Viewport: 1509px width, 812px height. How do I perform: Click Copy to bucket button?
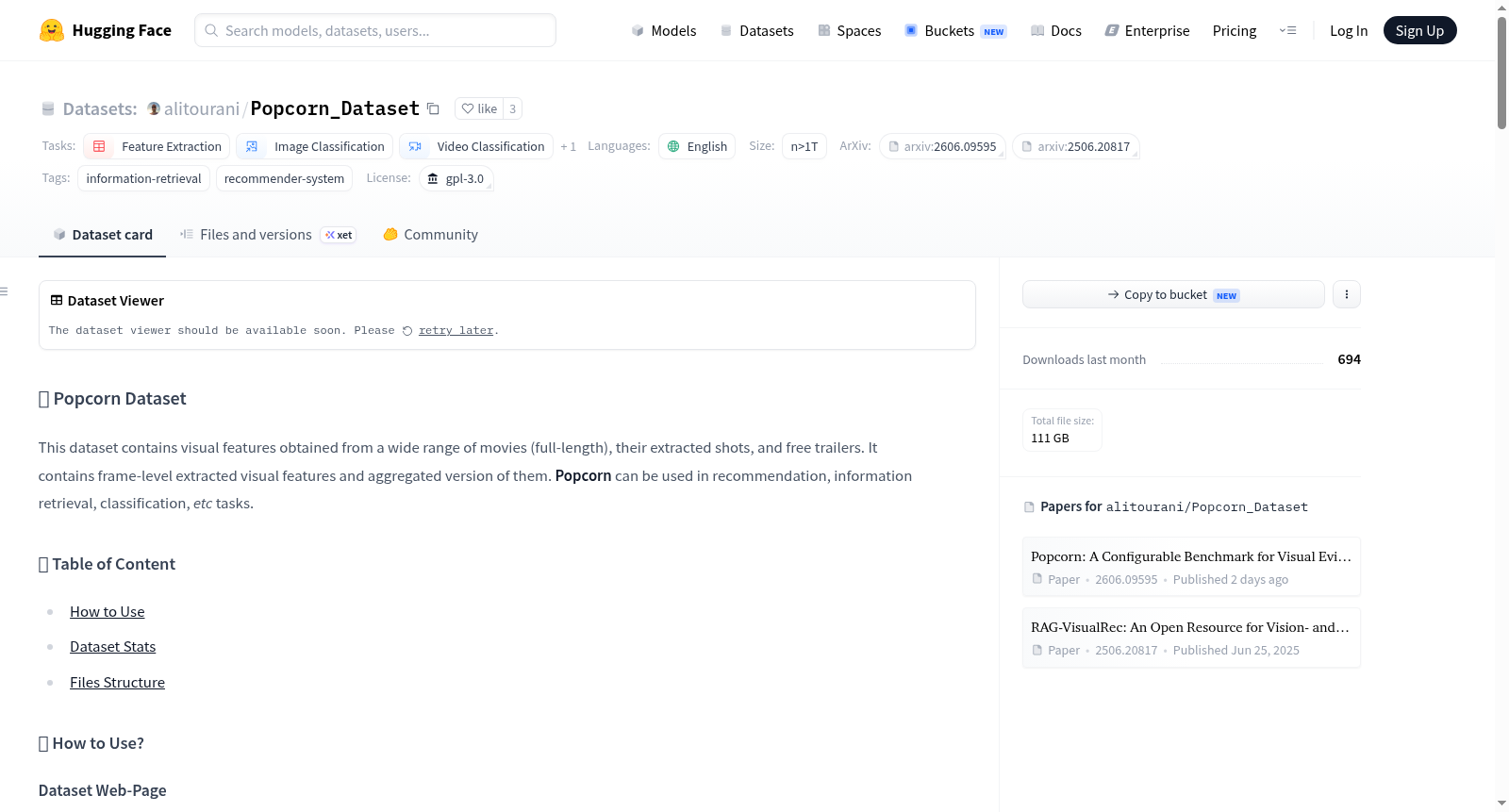click(x=1173, y=294)
